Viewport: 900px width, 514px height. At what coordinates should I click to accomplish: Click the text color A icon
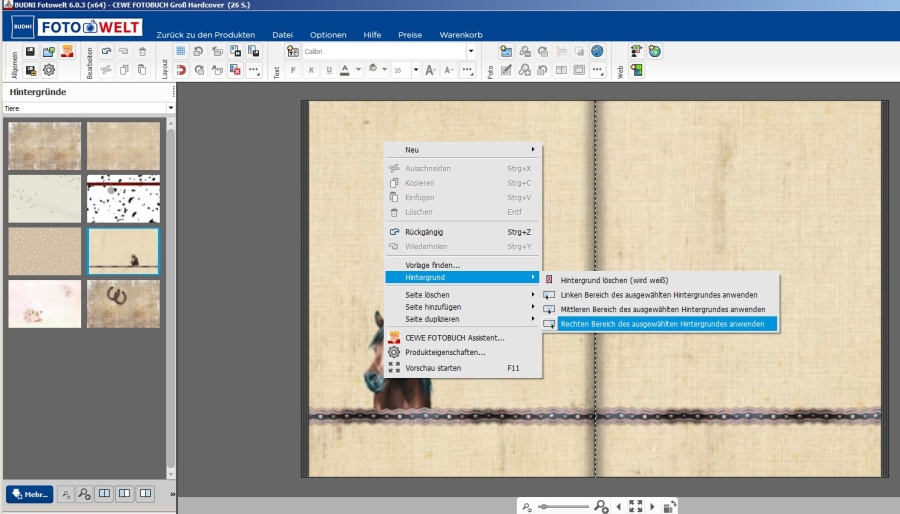coord(345,70)
